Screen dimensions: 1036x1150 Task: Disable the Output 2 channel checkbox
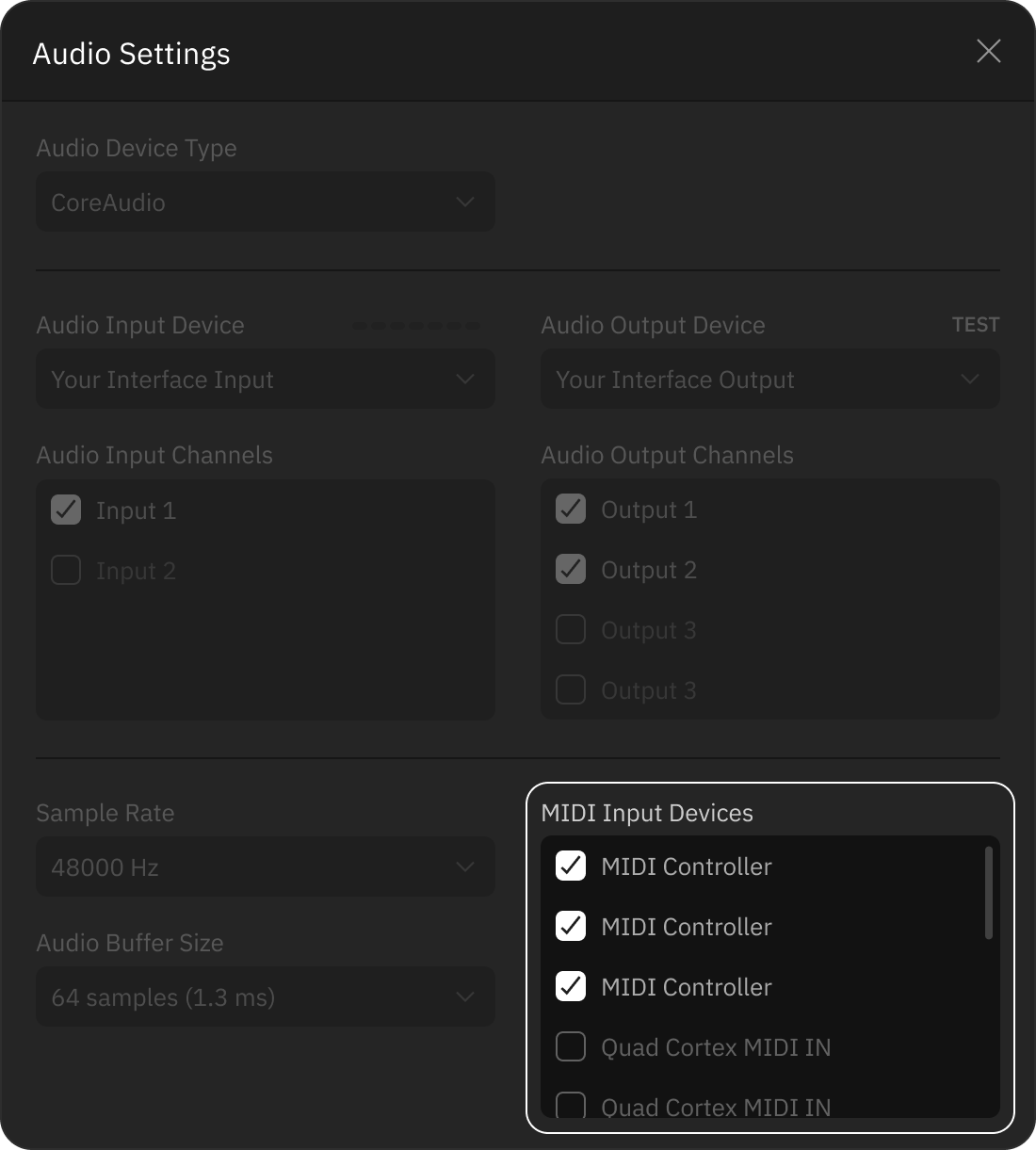(x=570, y=569)
